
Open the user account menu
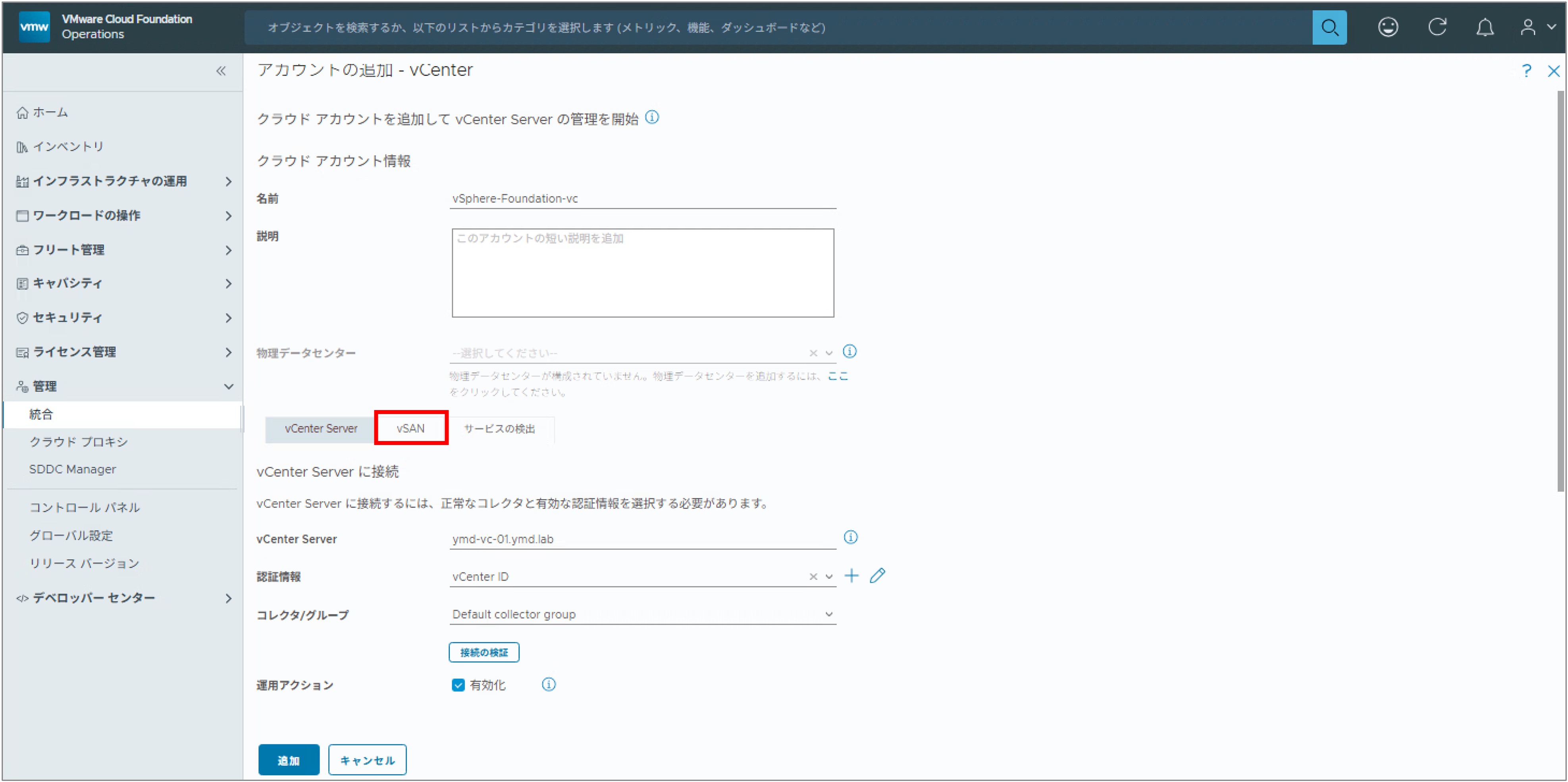tap(1537, 27)
